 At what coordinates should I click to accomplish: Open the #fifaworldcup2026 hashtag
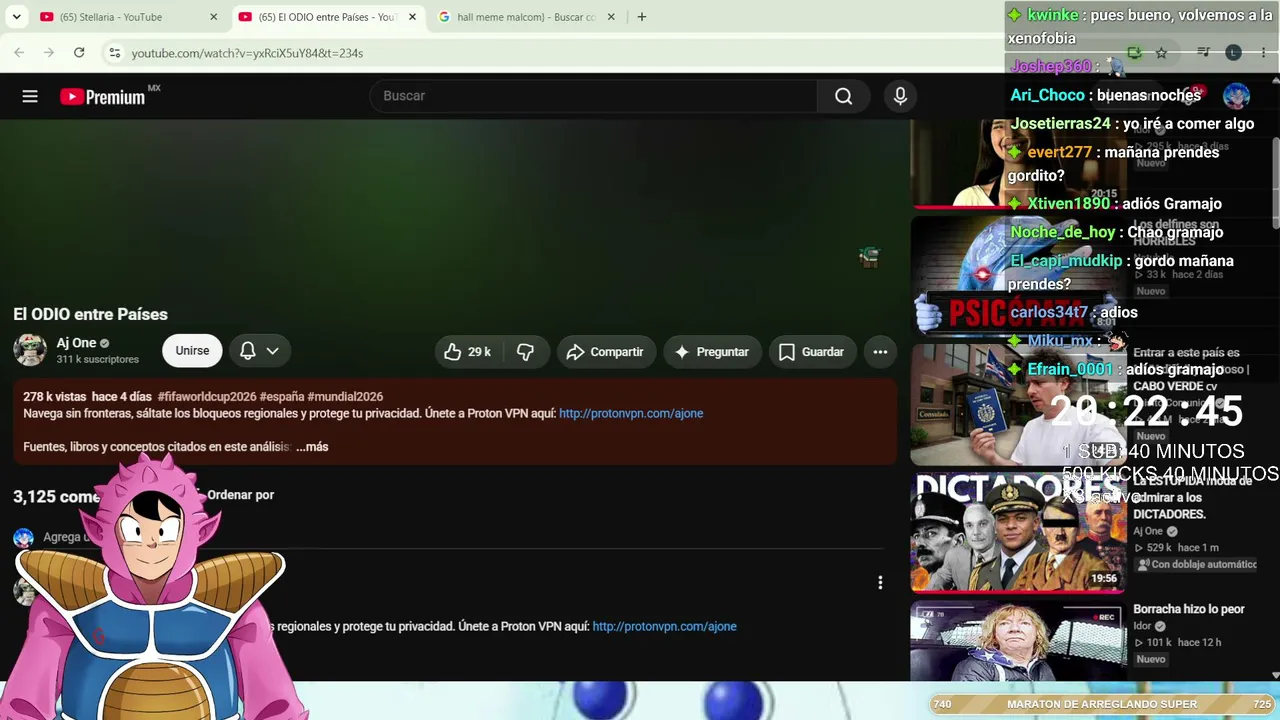tap(207, 397)
